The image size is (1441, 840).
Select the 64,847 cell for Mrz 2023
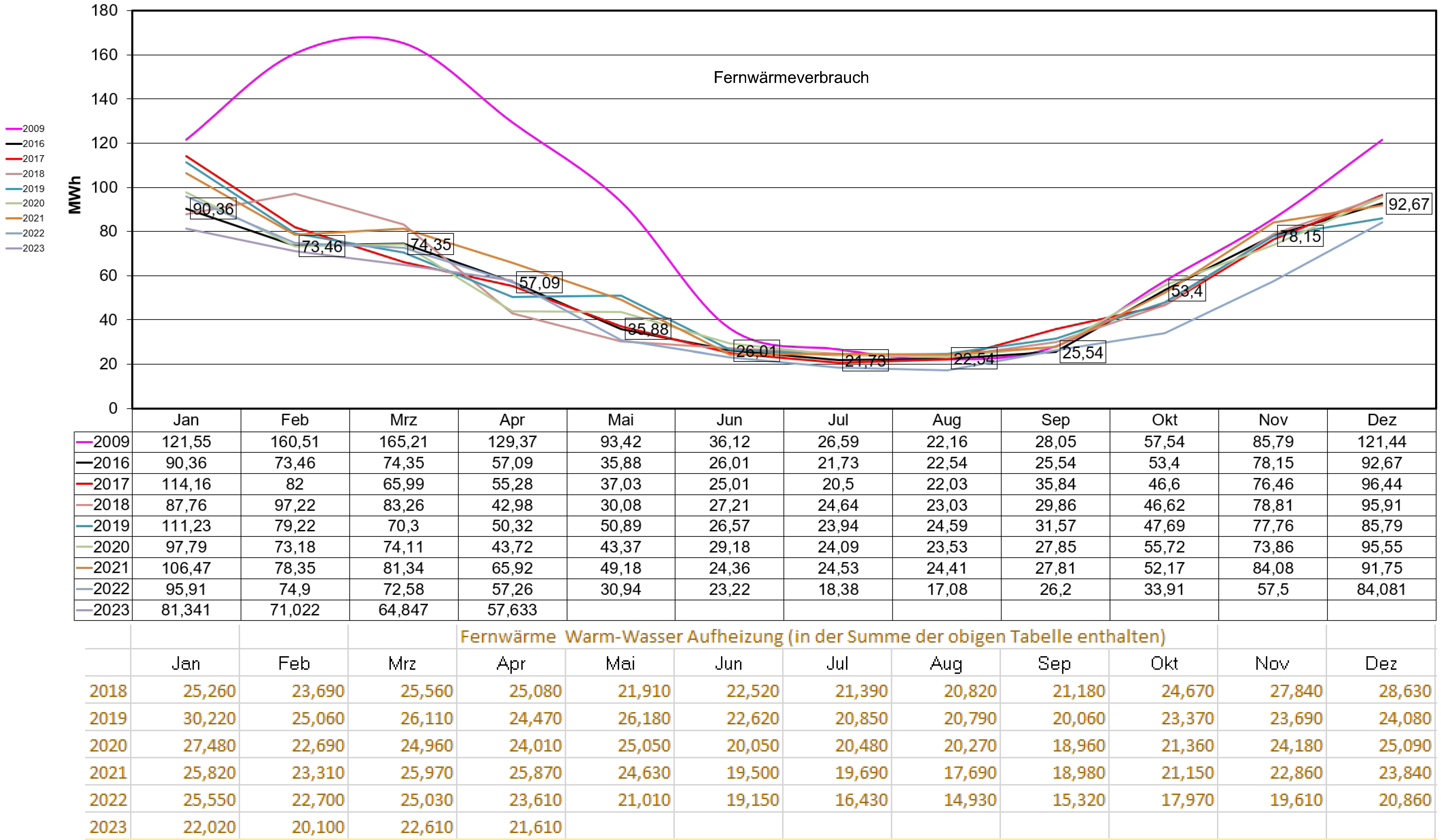click(x=404, y=610)
